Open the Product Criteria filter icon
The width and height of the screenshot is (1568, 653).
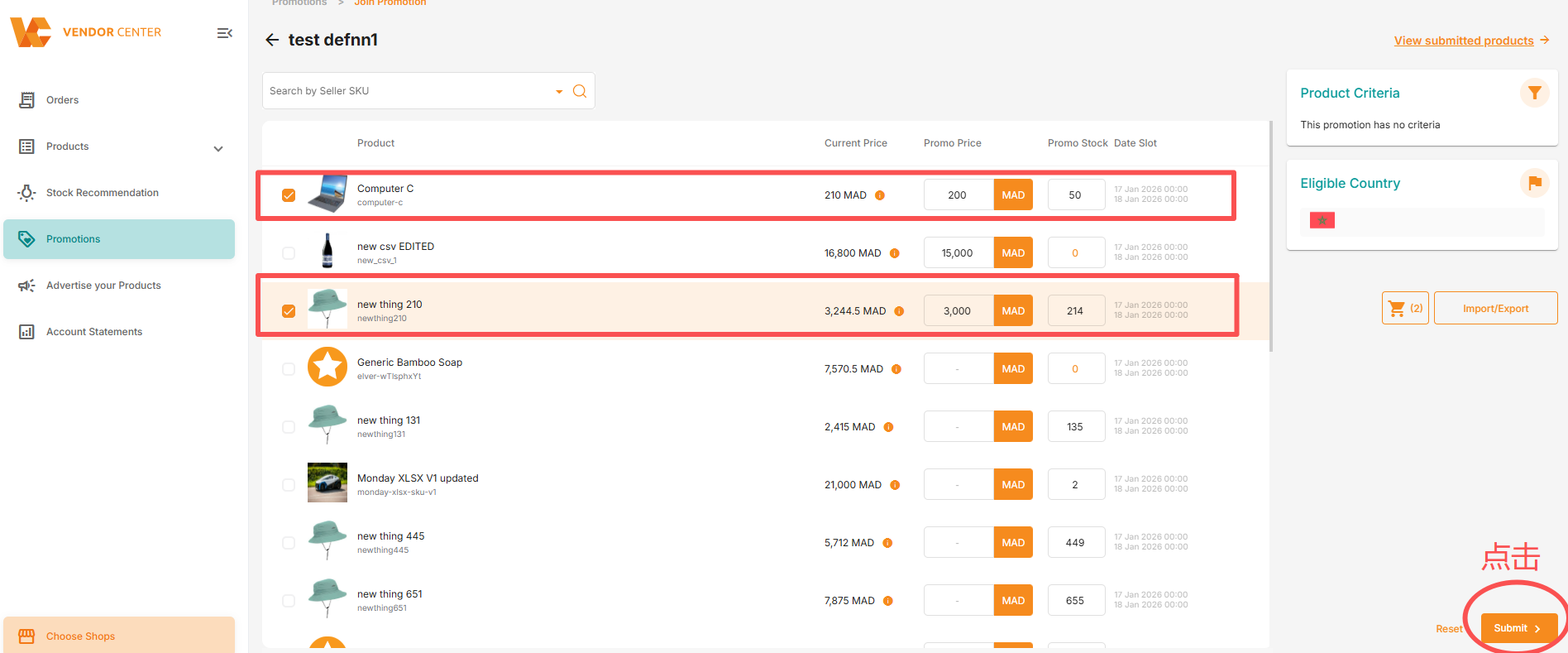pos(1534,93)
